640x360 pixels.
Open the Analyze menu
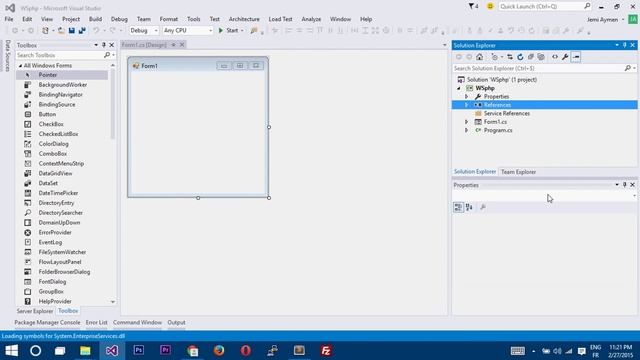coord(311,19)
